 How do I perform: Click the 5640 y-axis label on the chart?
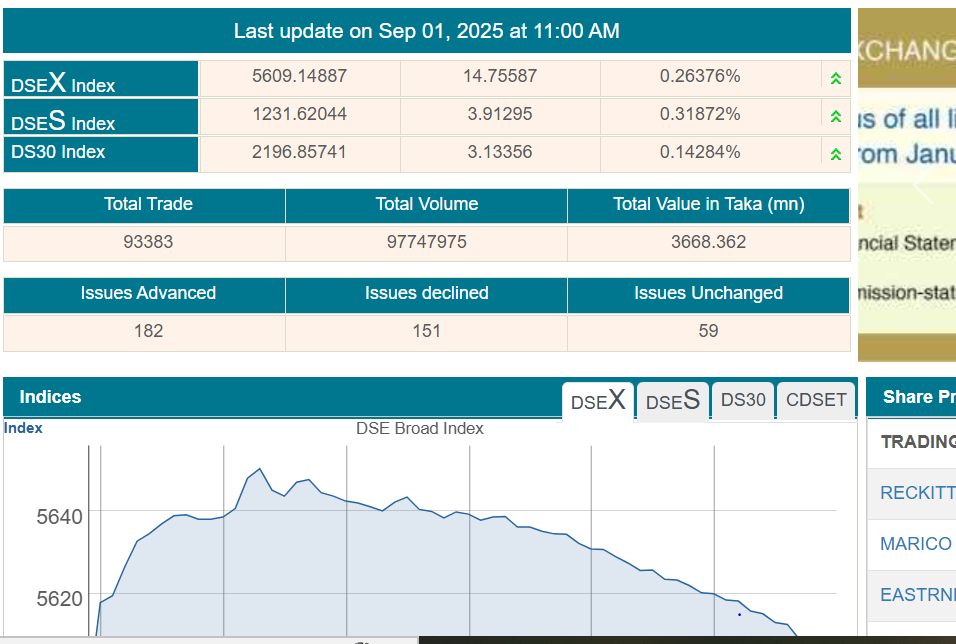[x=59, y=517]
